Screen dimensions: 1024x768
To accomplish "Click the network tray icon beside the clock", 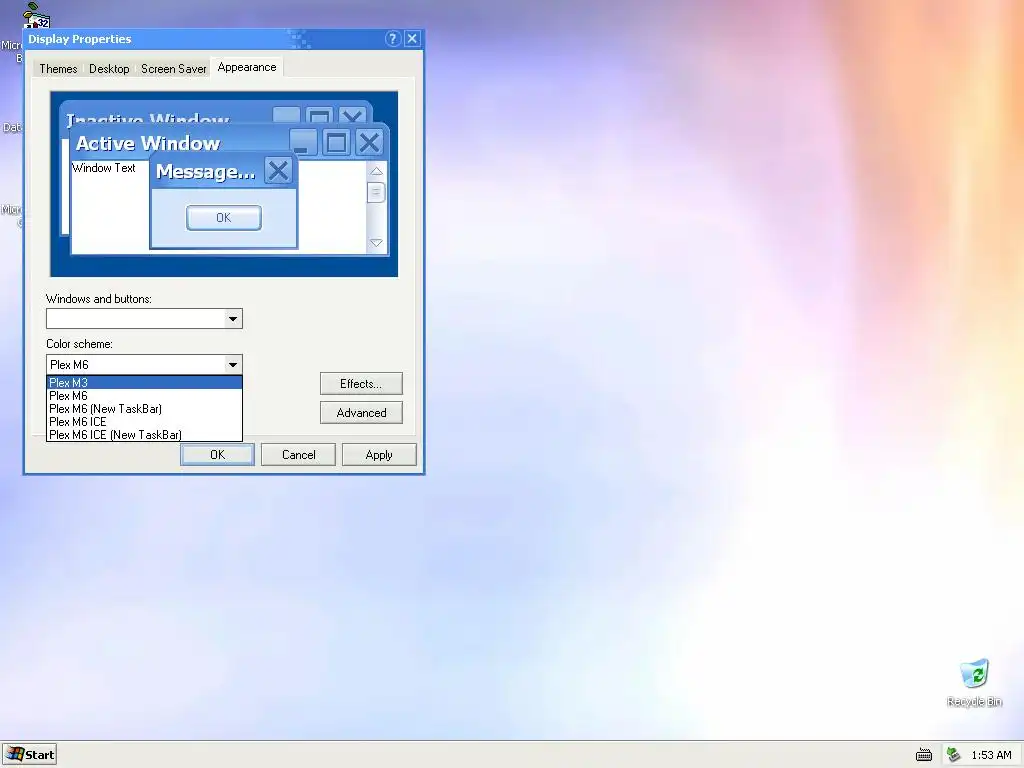I will tap(953, 754).
